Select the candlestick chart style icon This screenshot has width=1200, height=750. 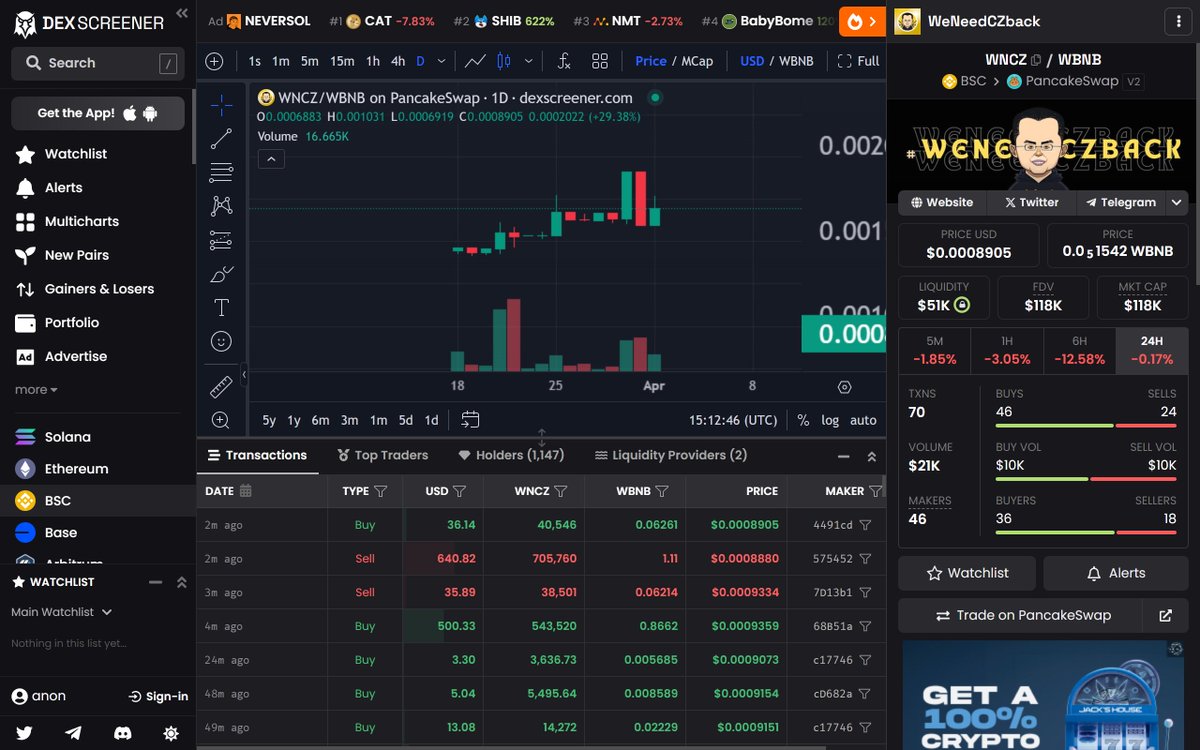pyautogui.click(x=503, y=61)
